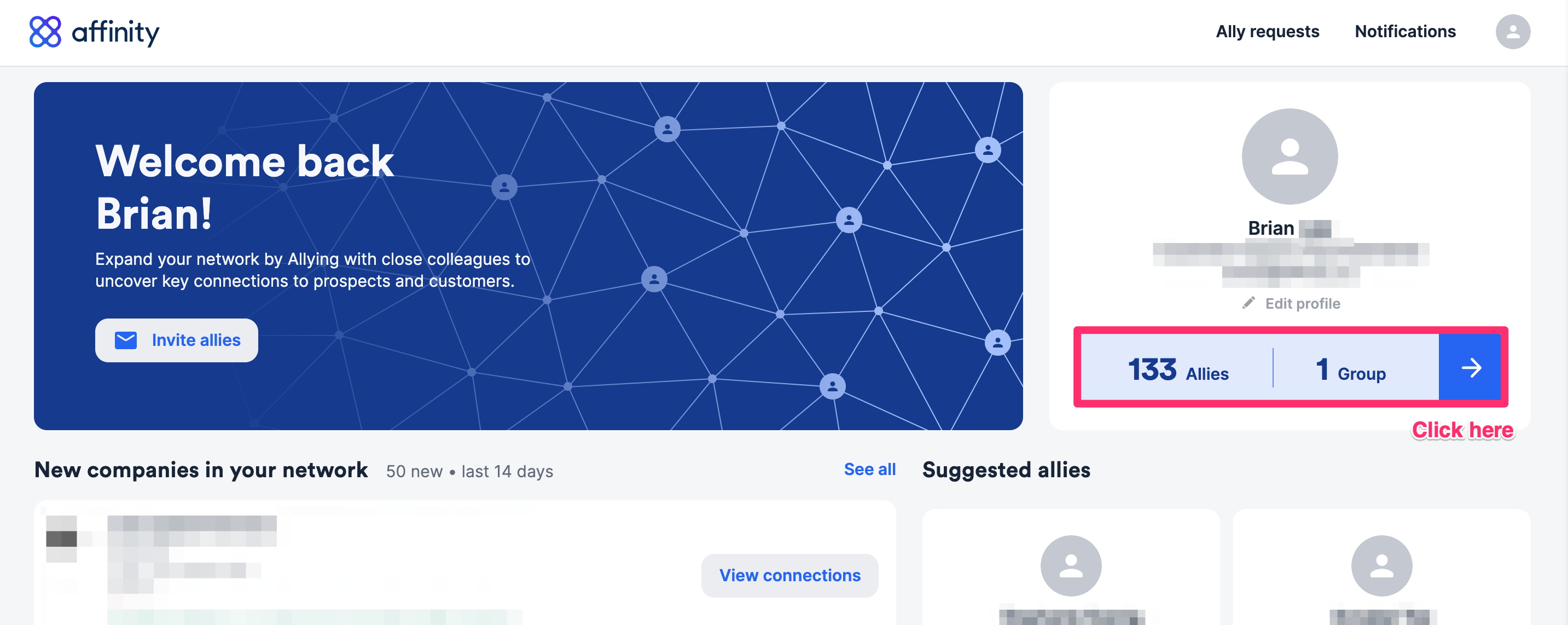Click the Suggested allies heading
The height and width of the screenshot is (625, 1568).
pyautogui.click(x=1006, y=470)
